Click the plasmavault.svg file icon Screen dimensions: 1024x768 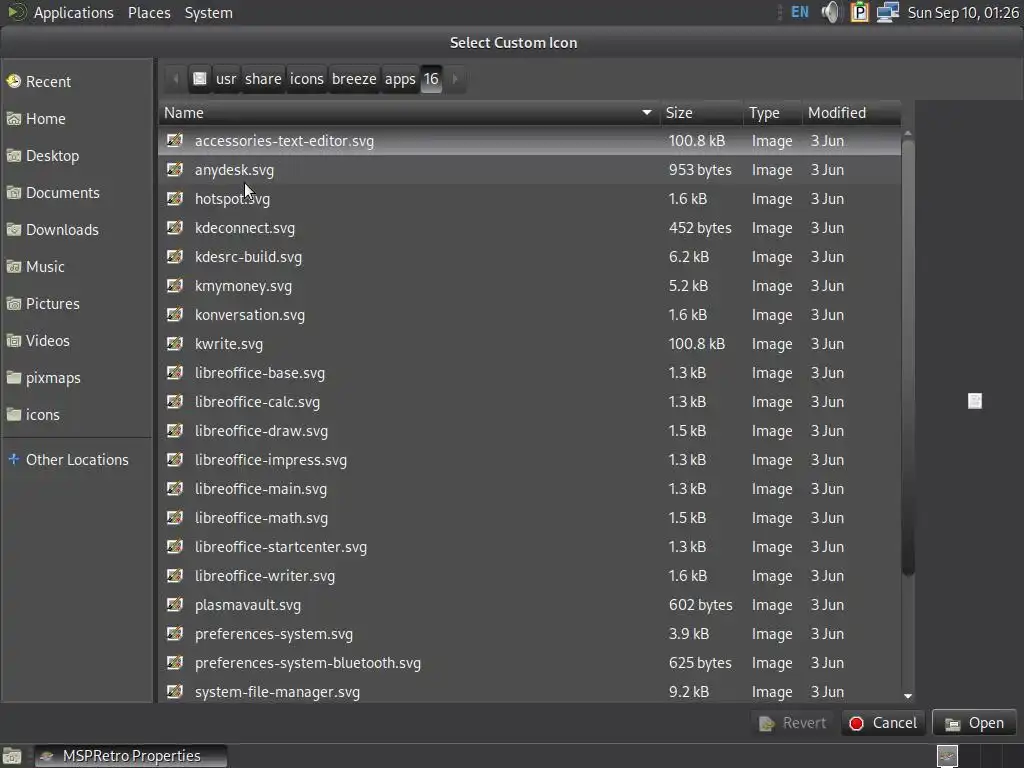174,605
